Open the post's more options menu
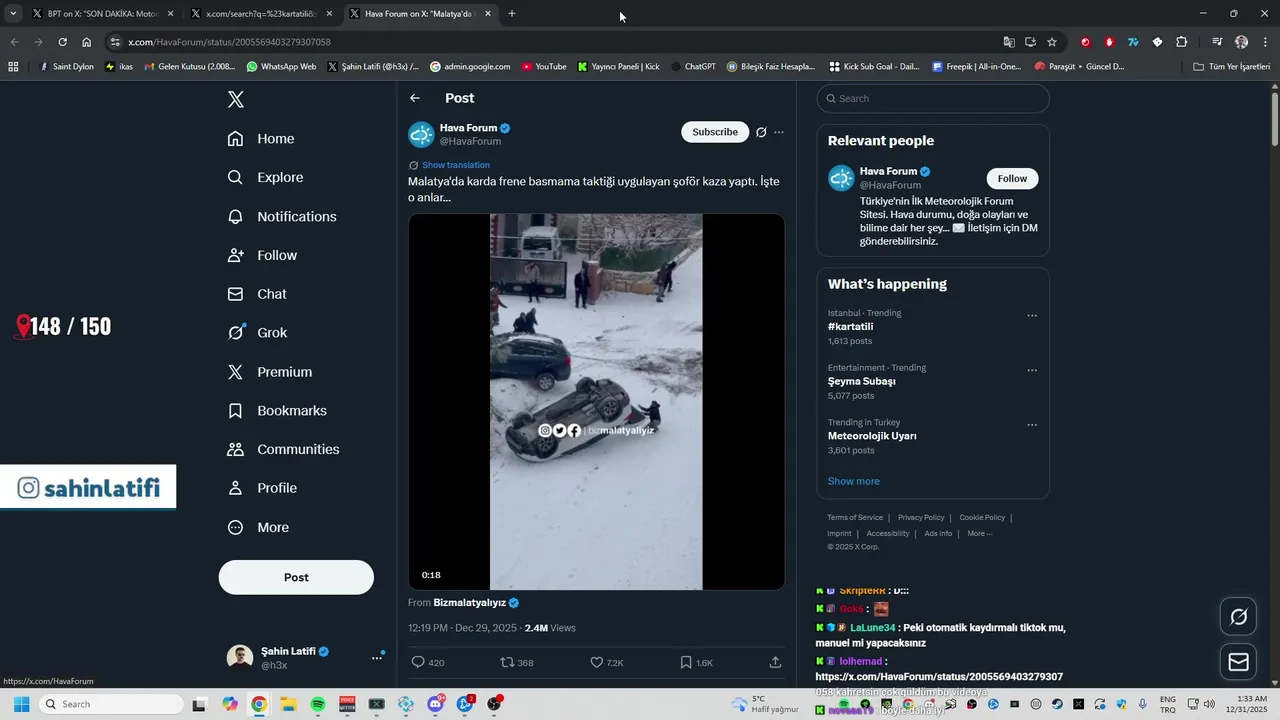1280x720 pixels. pos(779,132)
